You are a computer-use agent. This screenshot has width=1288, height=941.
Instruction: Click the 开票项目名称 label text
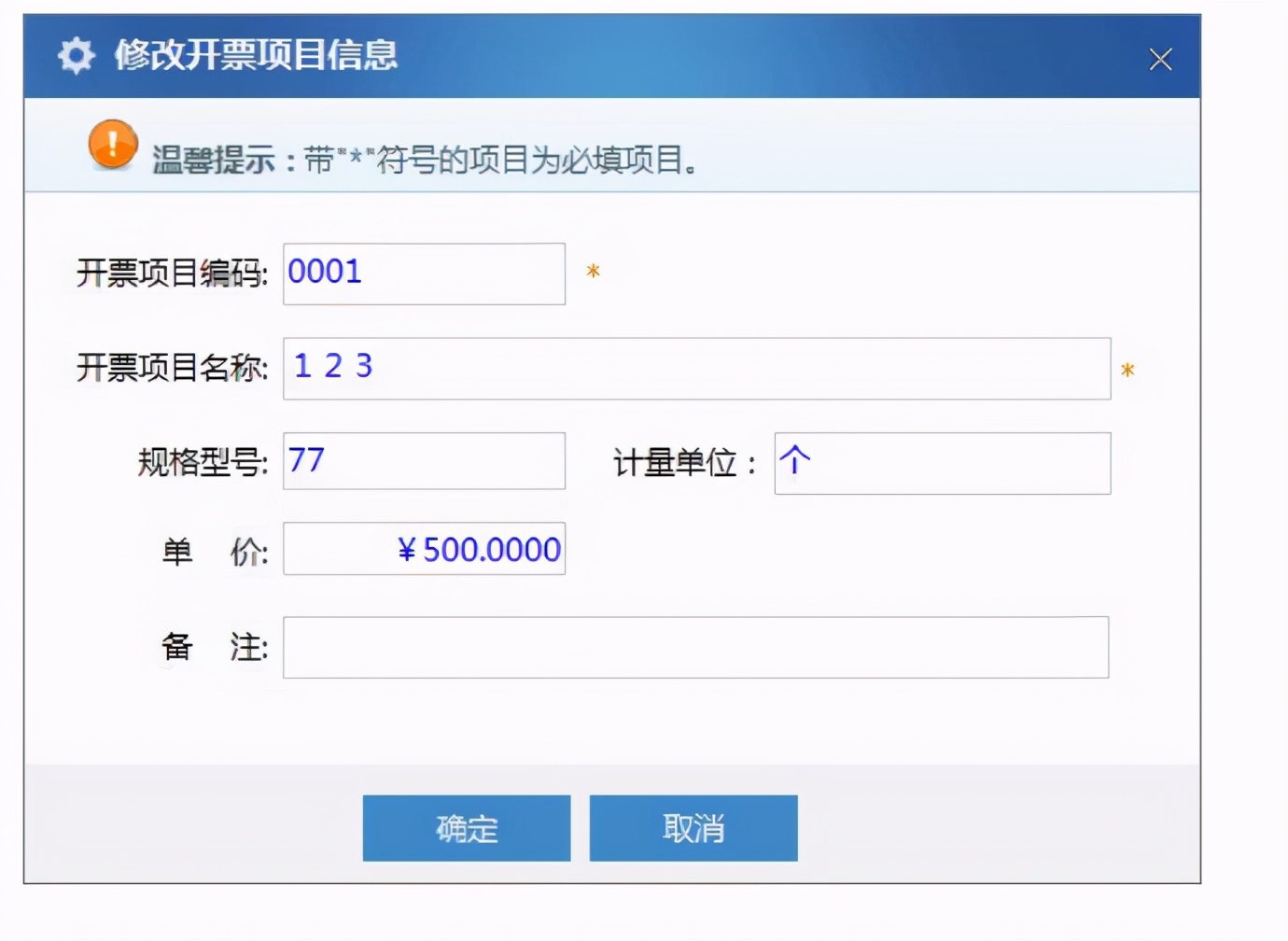[171, 367]
